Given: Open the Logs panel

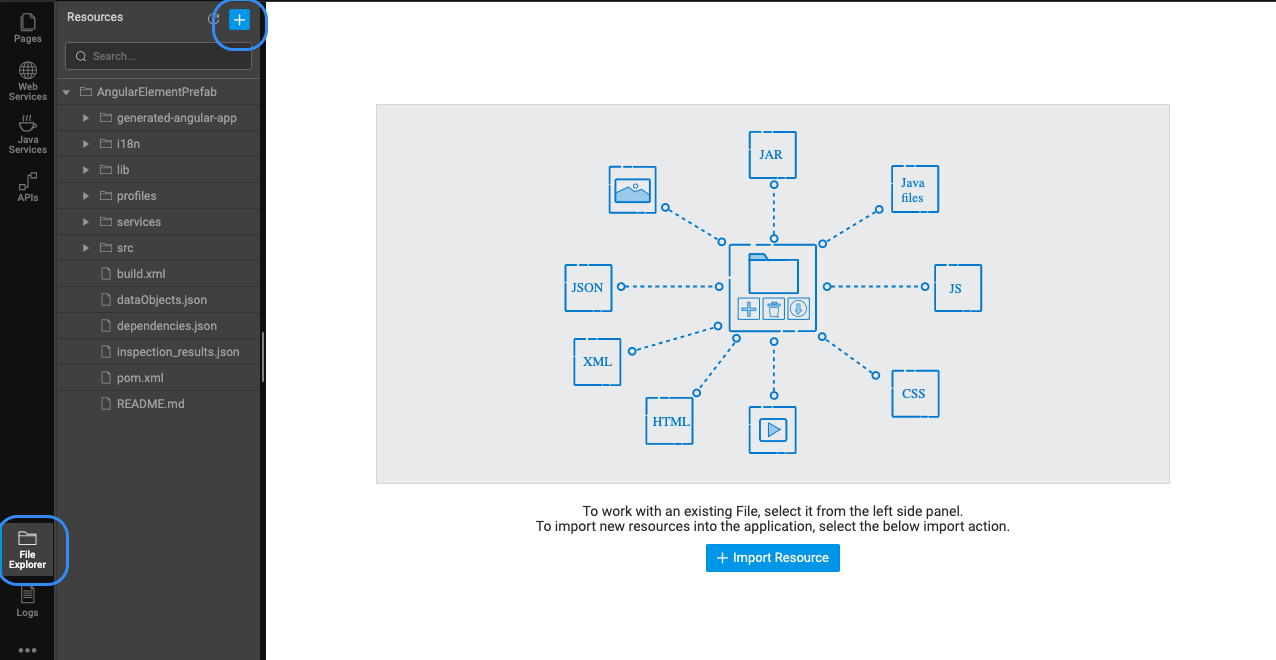Looking at the screenshot, I should point(28,602).
